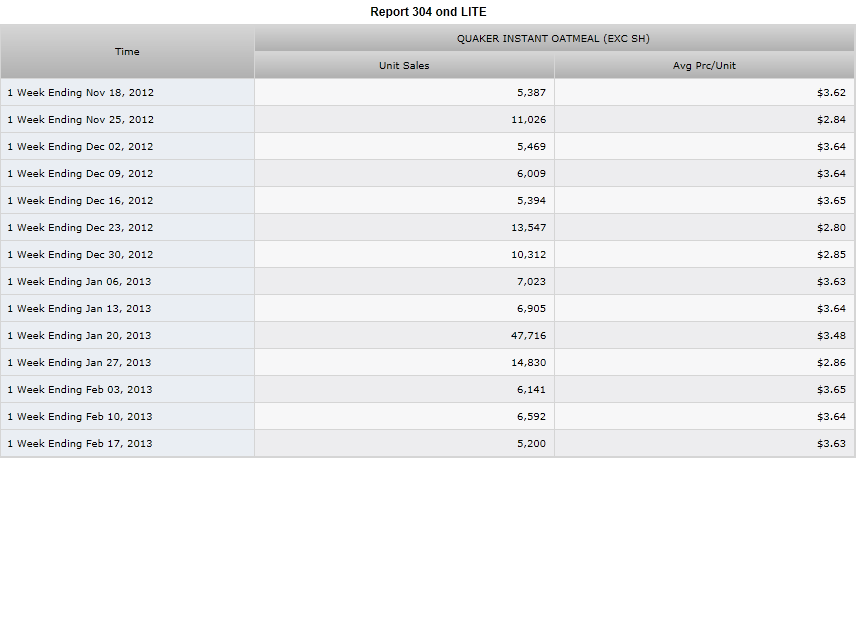
Task: Click unit sales value "5,469"
Action: click(531, 146)
